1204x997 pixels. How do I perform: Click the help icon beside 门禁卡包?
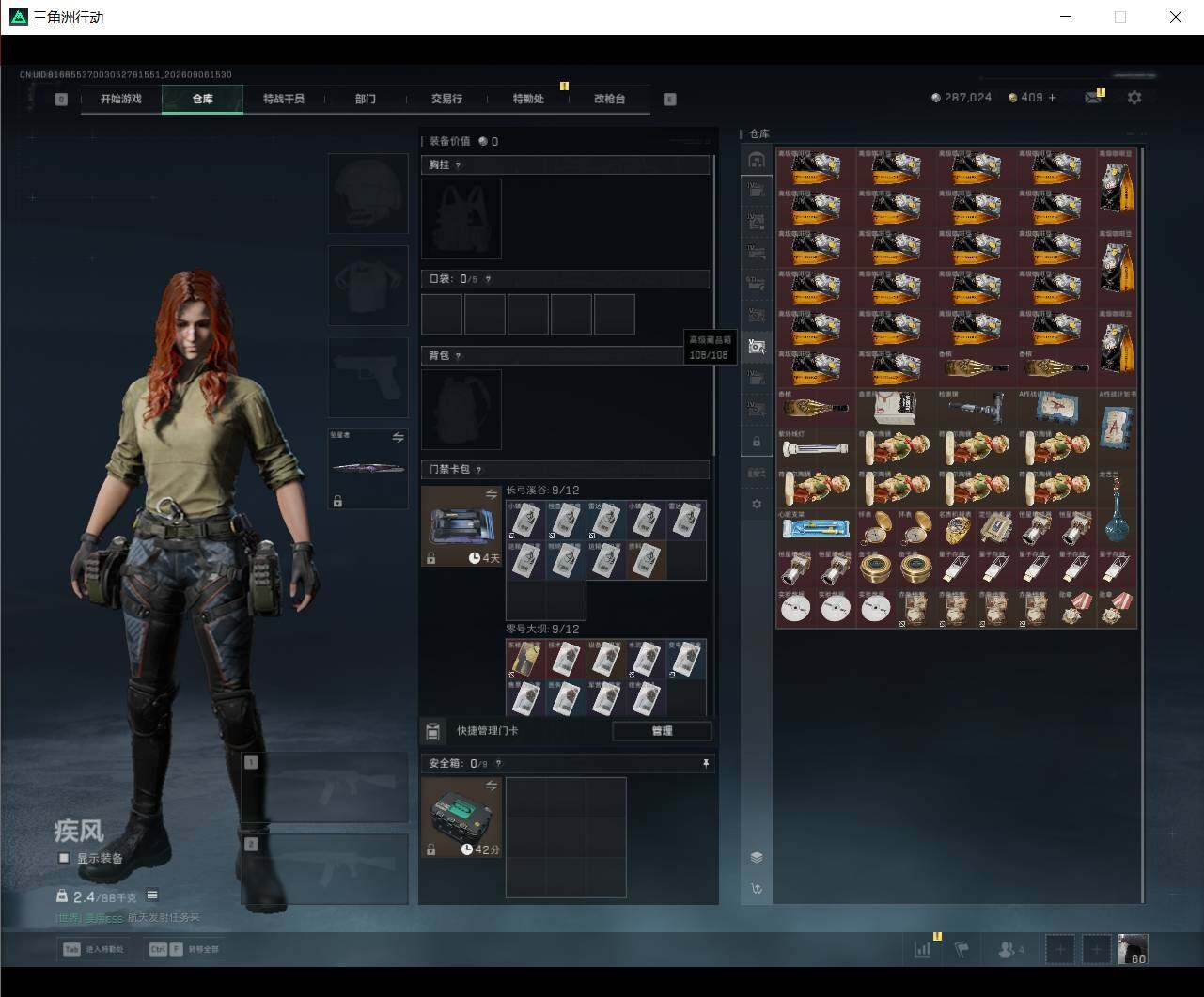click(478, 470)
